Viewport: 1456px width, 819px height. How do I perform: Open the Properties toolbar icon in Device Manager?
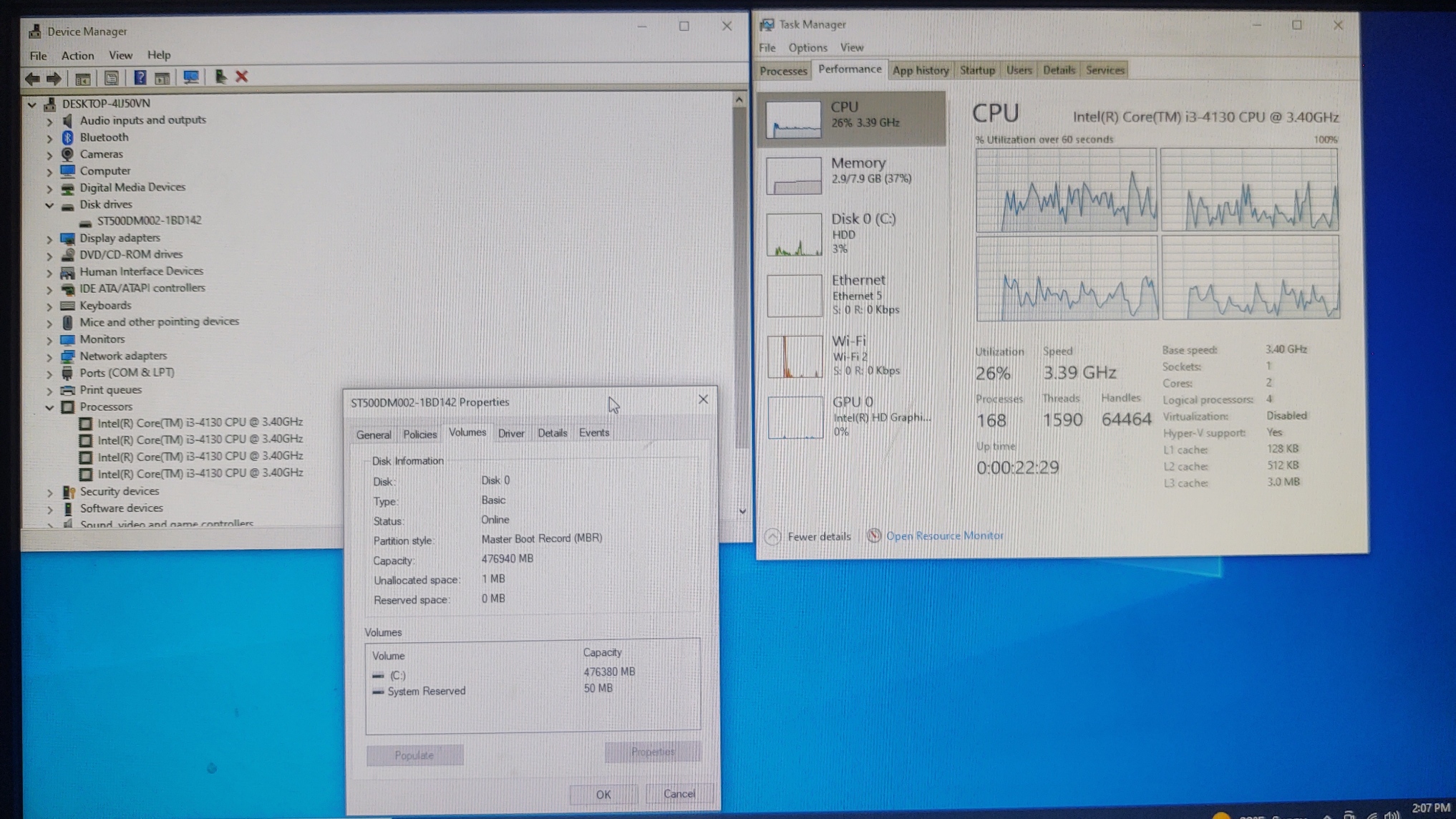pyautogui.click(x=111, y=77)
